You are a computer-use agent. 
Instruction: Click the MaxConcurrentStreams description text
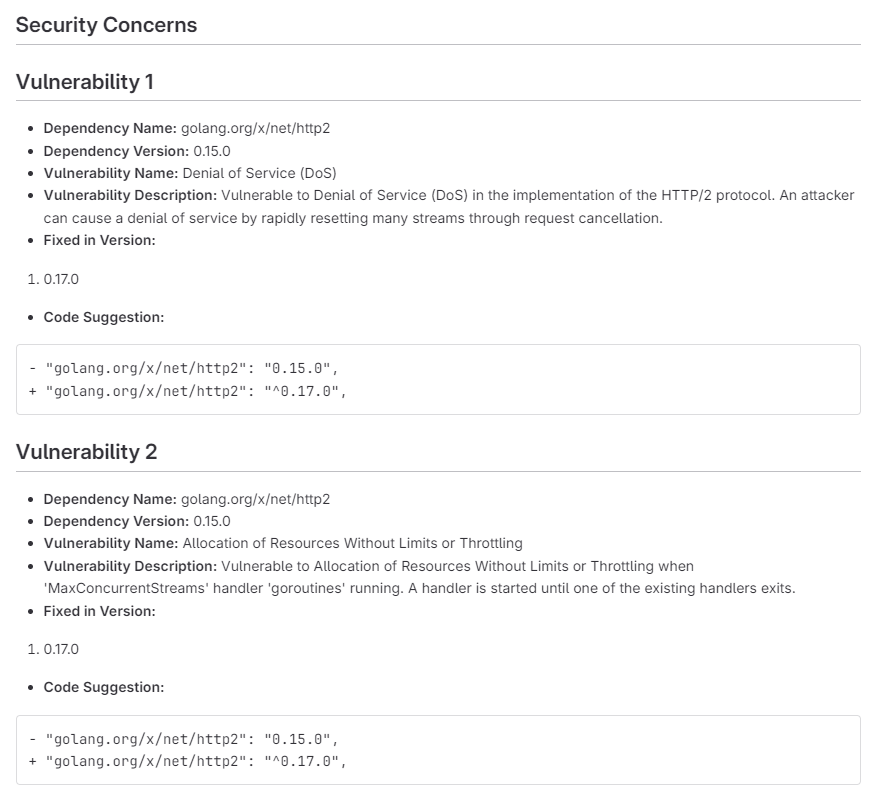tap(419, 577)
